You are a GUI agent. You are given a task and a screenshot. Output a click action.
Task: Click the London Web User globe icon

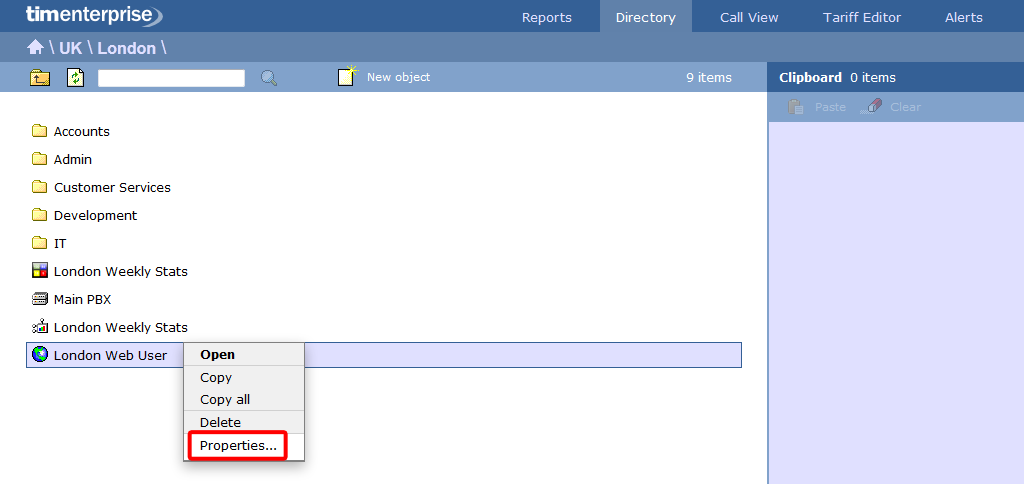40,355
